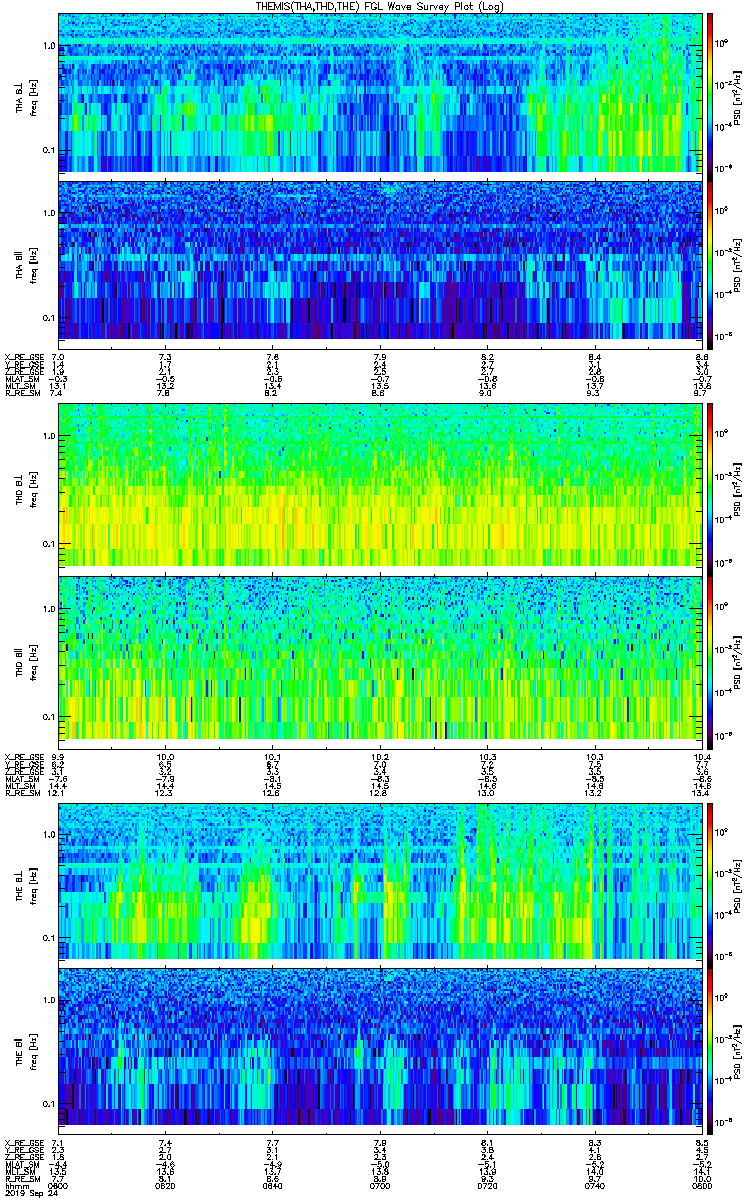Click the 0.1 frequency tick on THE B∥ axis
This screenshot has height=1200, width=750.
49,1104
